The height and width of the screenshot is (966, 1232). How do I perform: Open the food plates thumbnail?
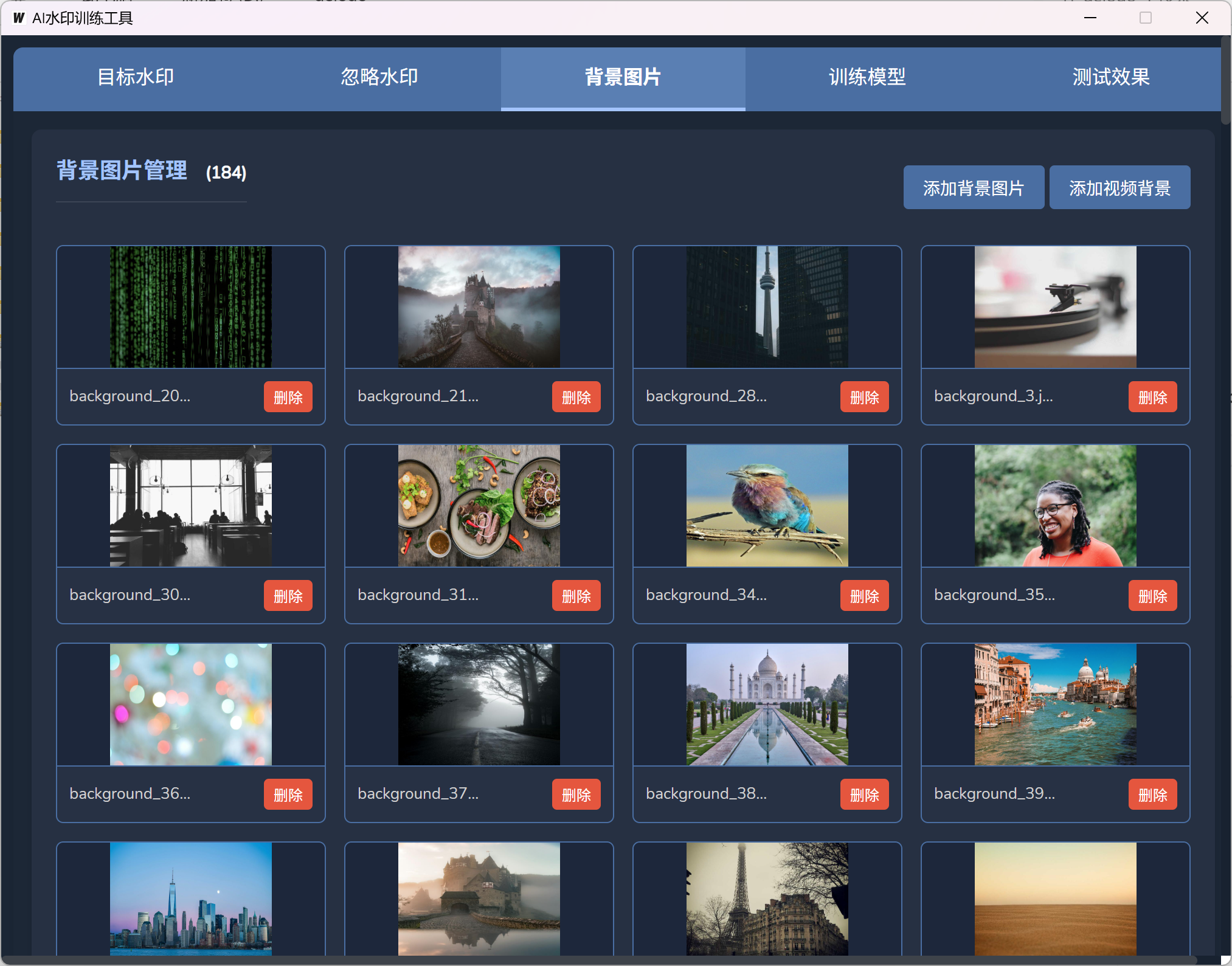click(x=479, y=506)
